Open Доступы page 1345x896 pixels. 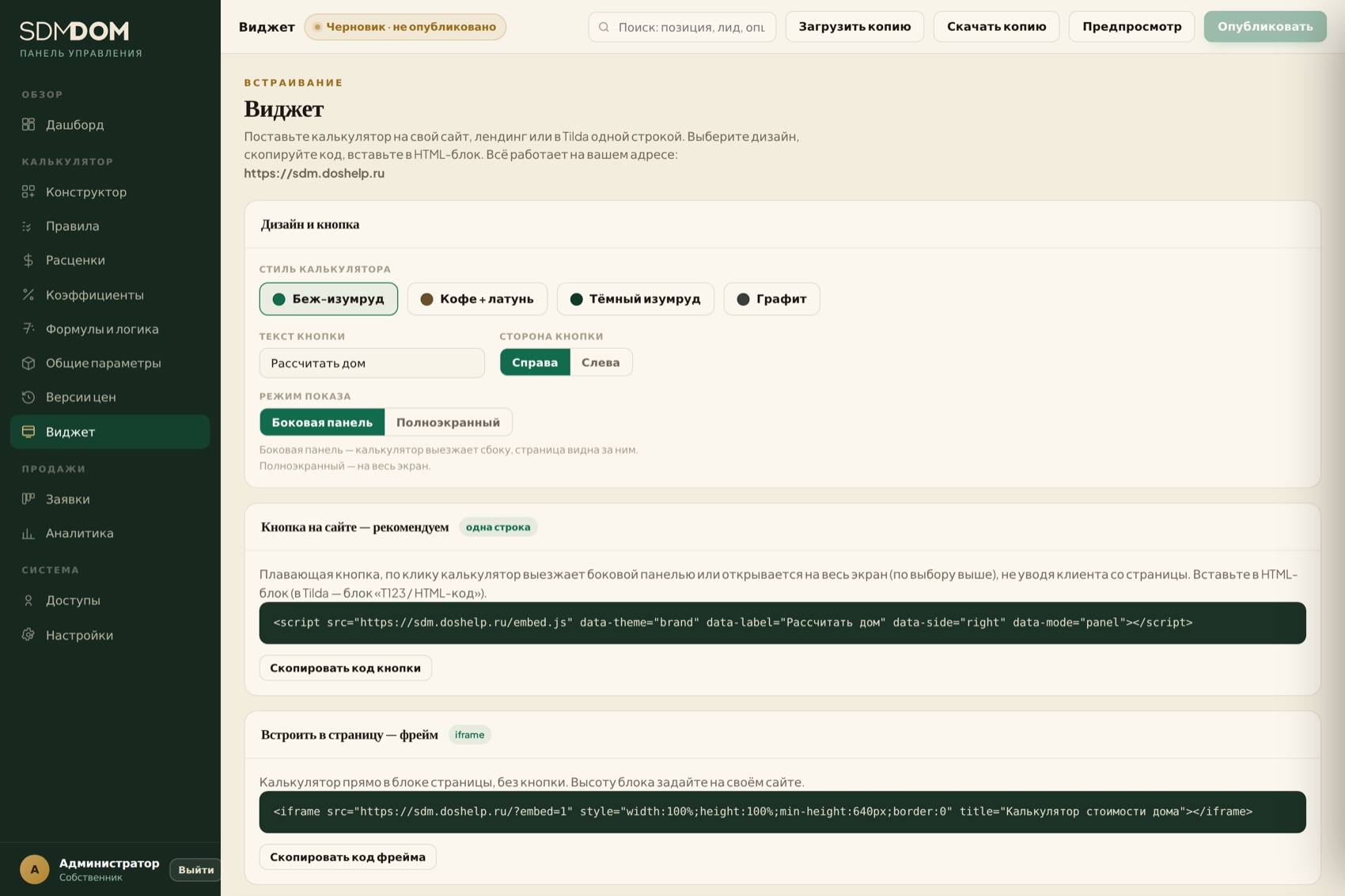tap(110, 600)
